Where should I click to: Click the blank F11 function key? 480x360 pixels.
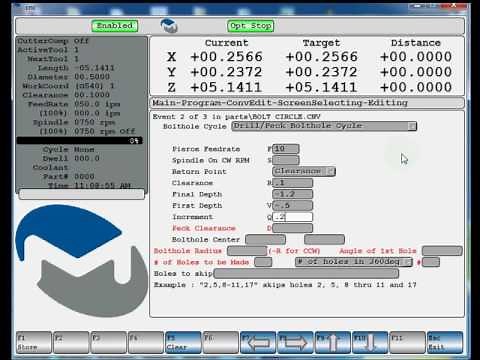[x=407, y=342]
